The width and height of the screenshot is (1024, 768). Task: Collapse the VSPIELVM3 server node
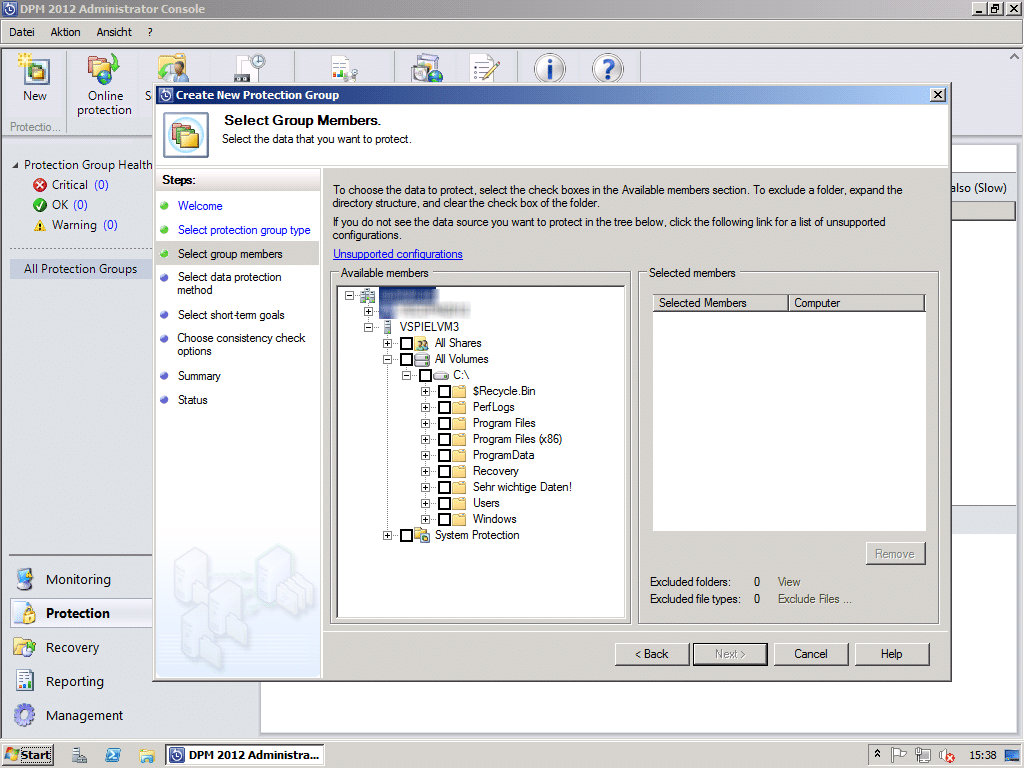[368, 327]
